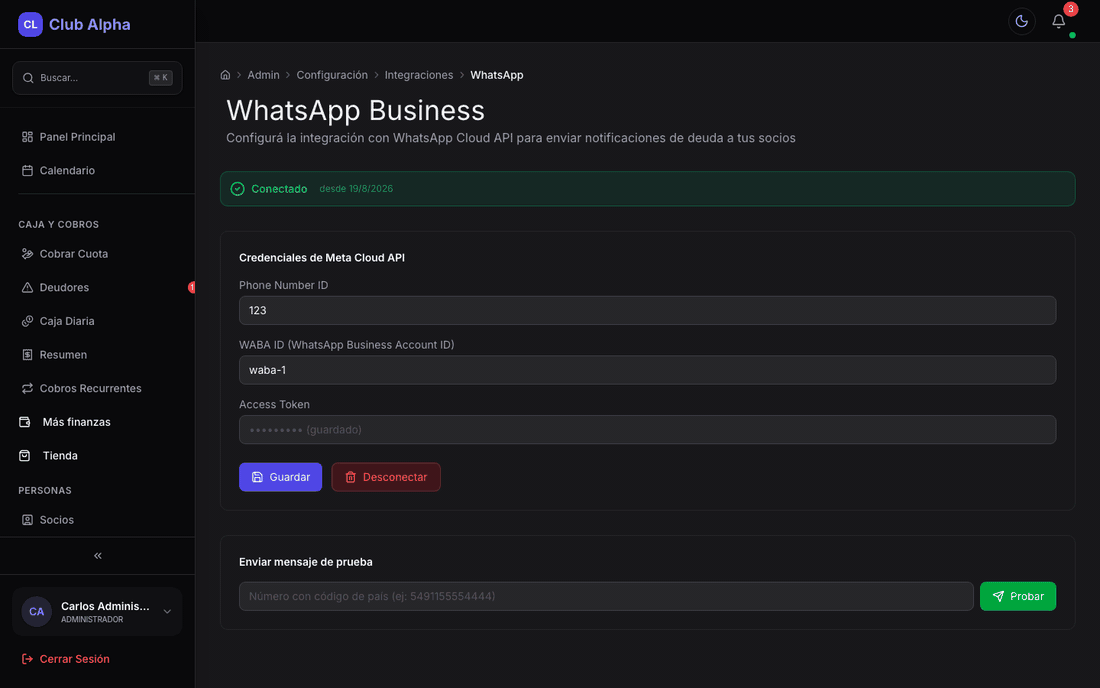Focus the Phone Number ID field
1100x688 pixels.
[648, 310]
